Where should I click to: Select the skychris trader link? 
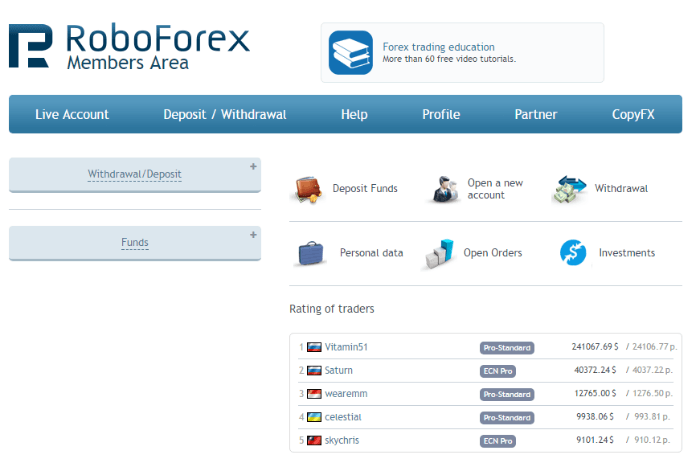click(x=342, y=440)
